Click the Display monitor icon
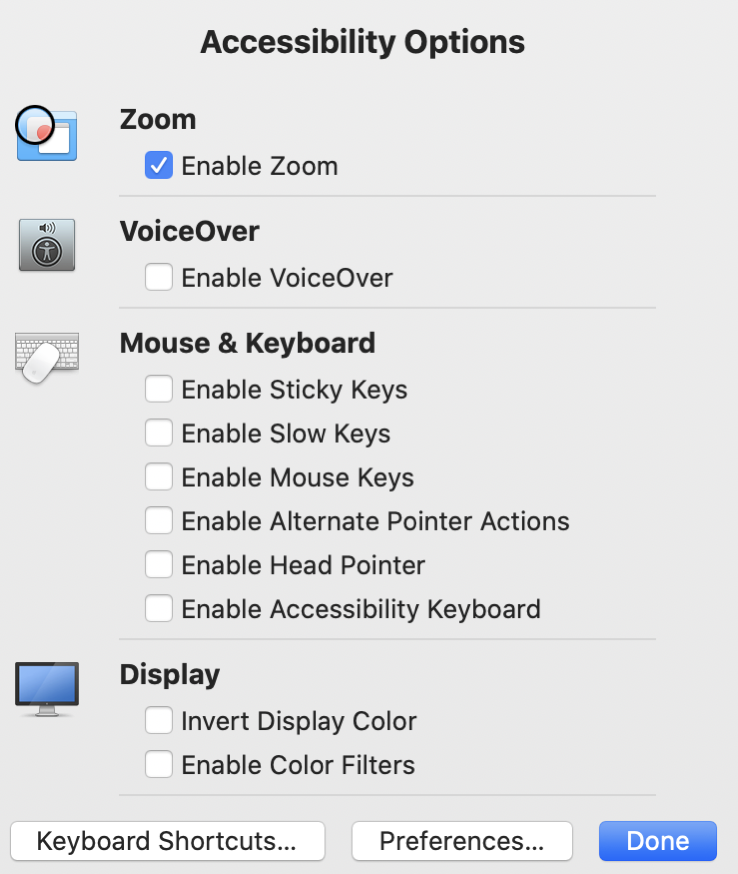 47,688
